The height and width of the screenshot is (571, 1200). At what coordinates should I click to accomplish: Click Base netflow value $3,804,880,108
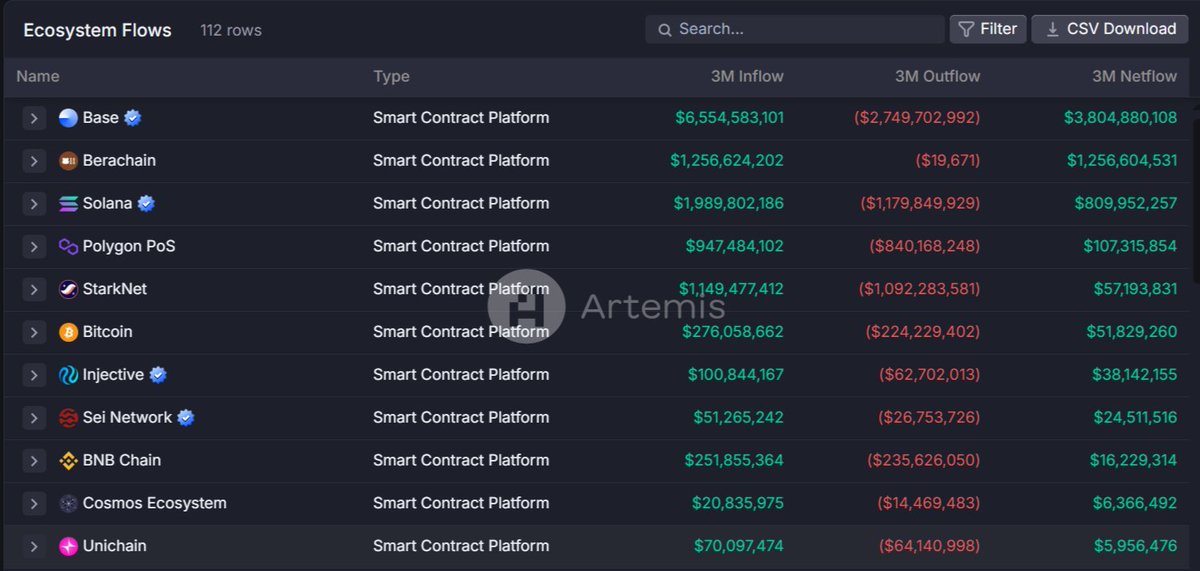[1121, 118]
